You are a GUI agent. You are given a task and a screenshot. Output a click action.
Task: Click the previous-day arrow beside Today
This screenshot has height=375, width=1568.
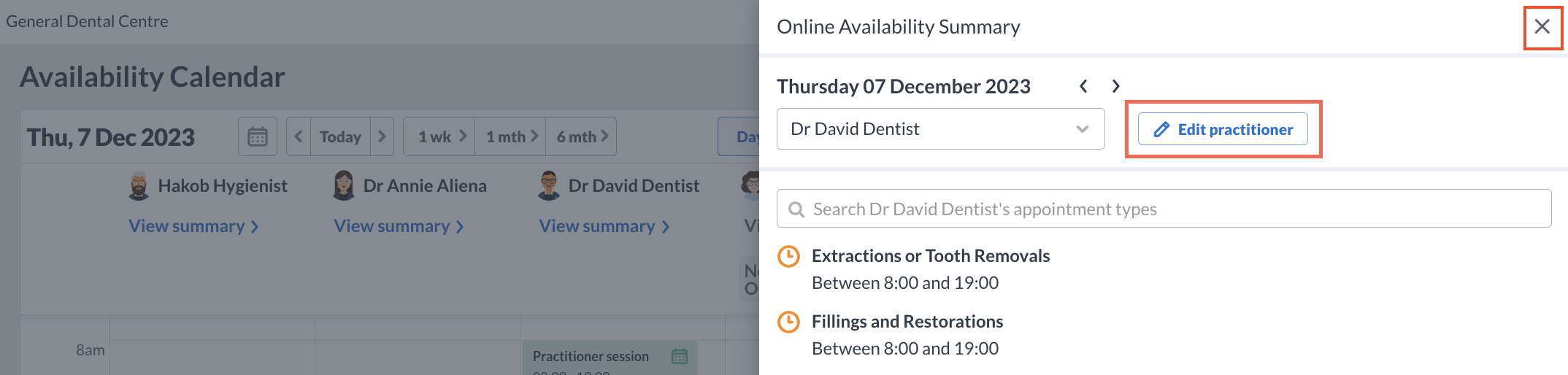click(x=299, y=136)
